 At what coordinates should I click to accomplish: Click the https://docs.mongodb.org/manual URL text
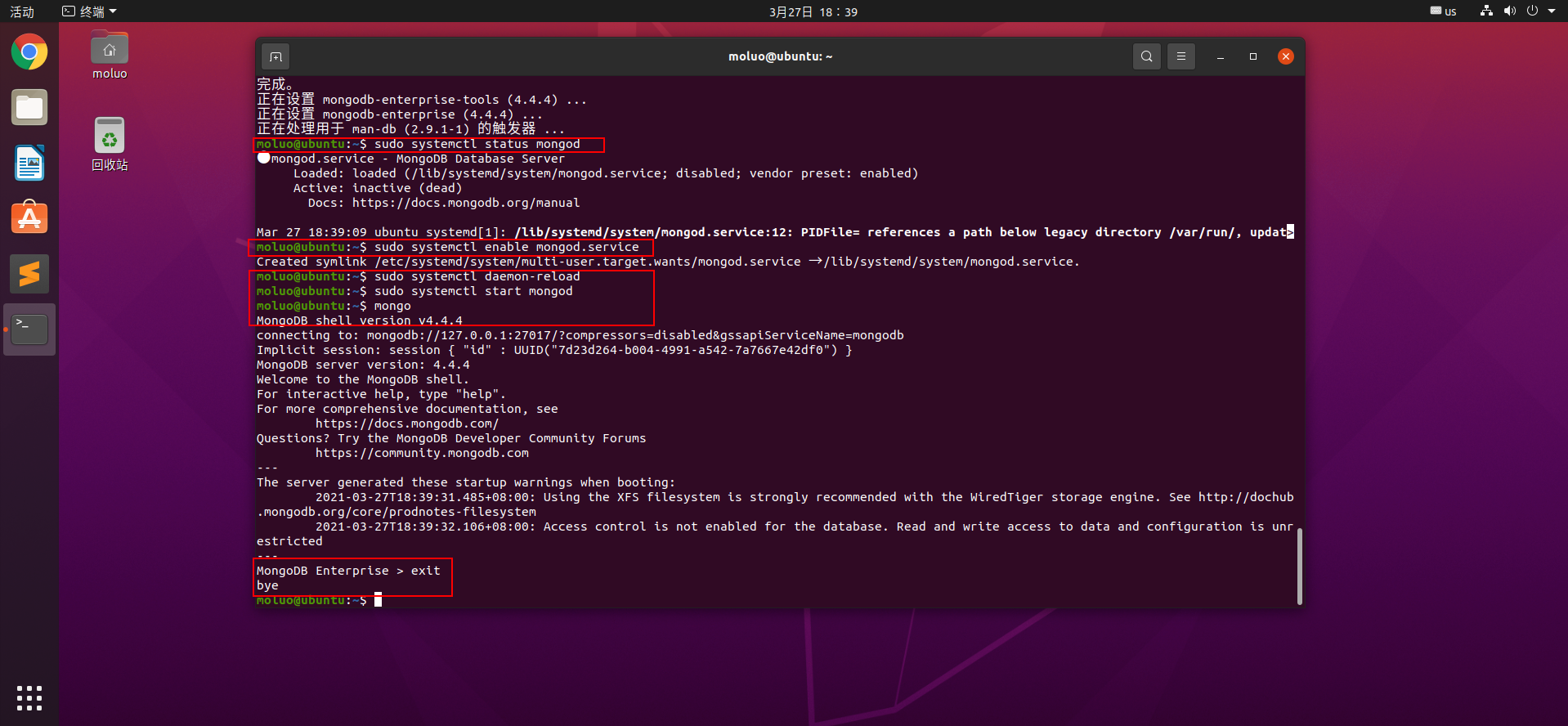[x=466, y=203]
